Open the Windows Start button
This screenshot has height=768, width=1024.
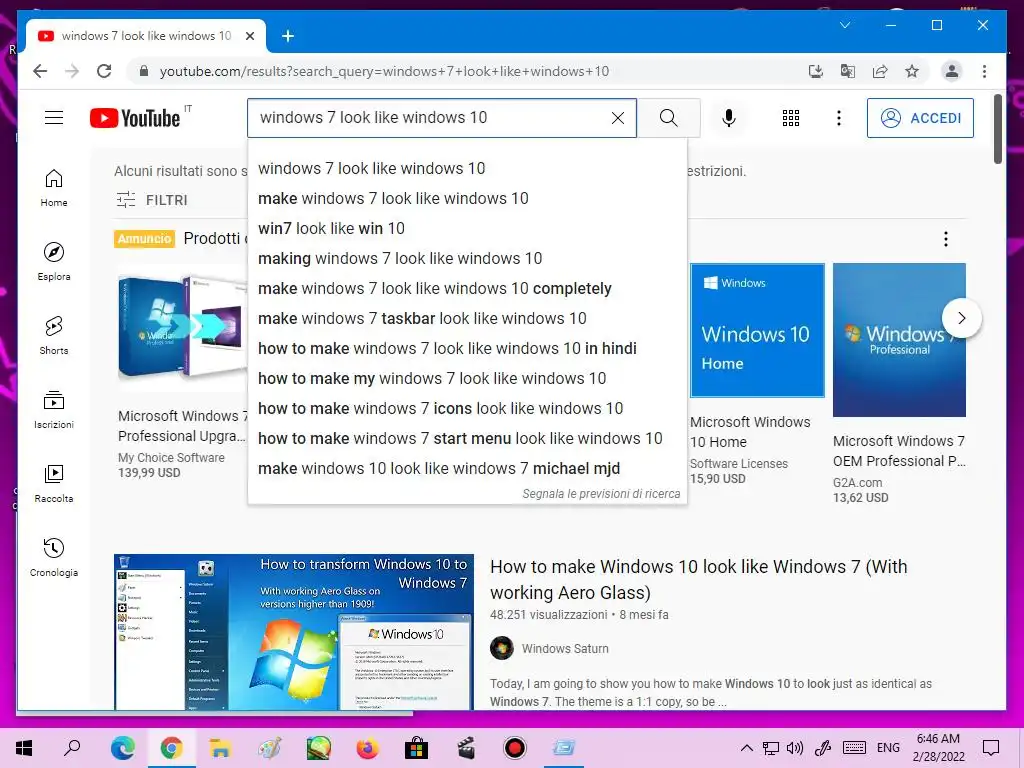coord(24,748)
